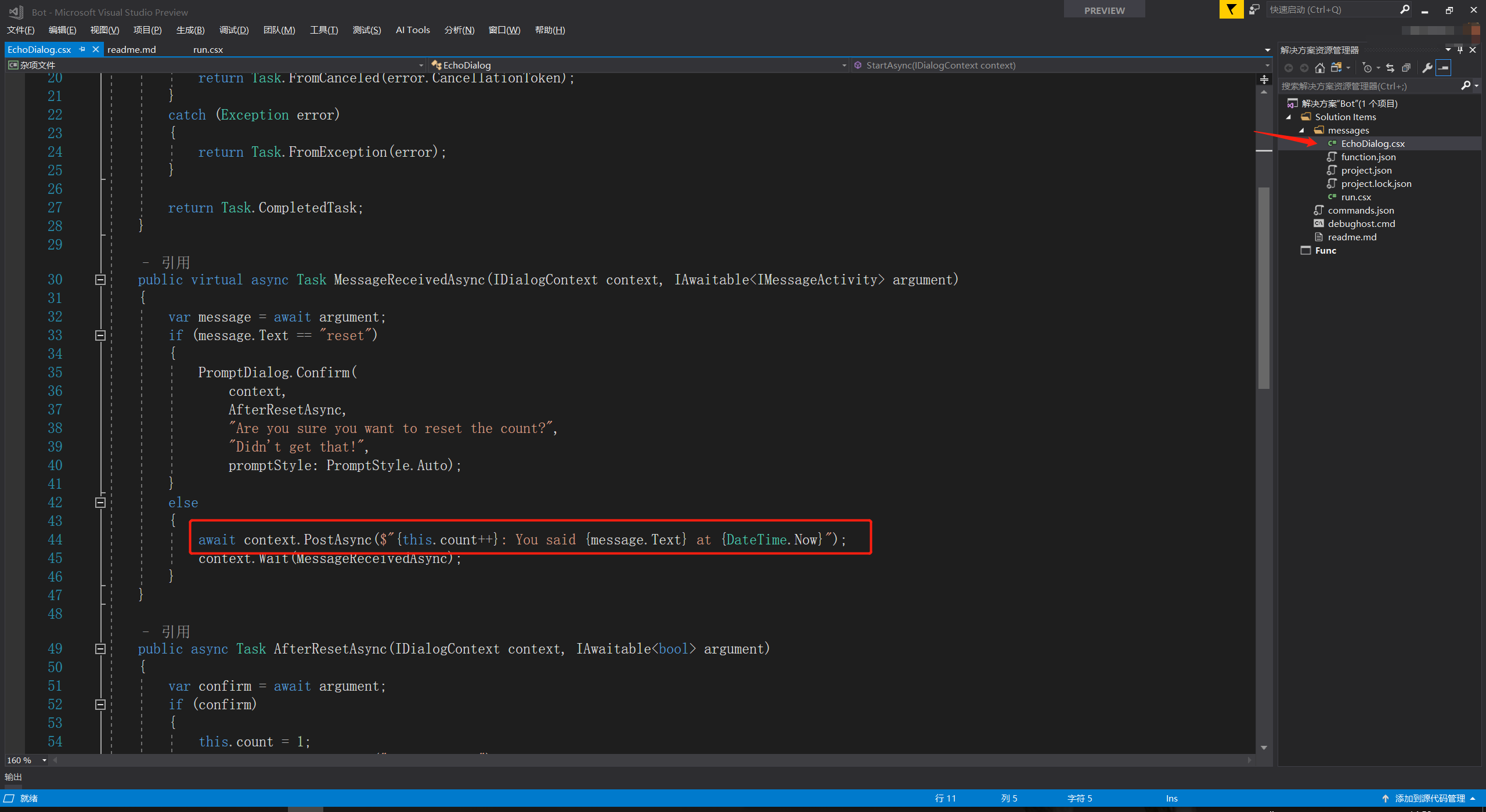Viewport: 1486px width, 812px height.
Task: Select function.json in Solution Explorer
Action: point(1368,157)
